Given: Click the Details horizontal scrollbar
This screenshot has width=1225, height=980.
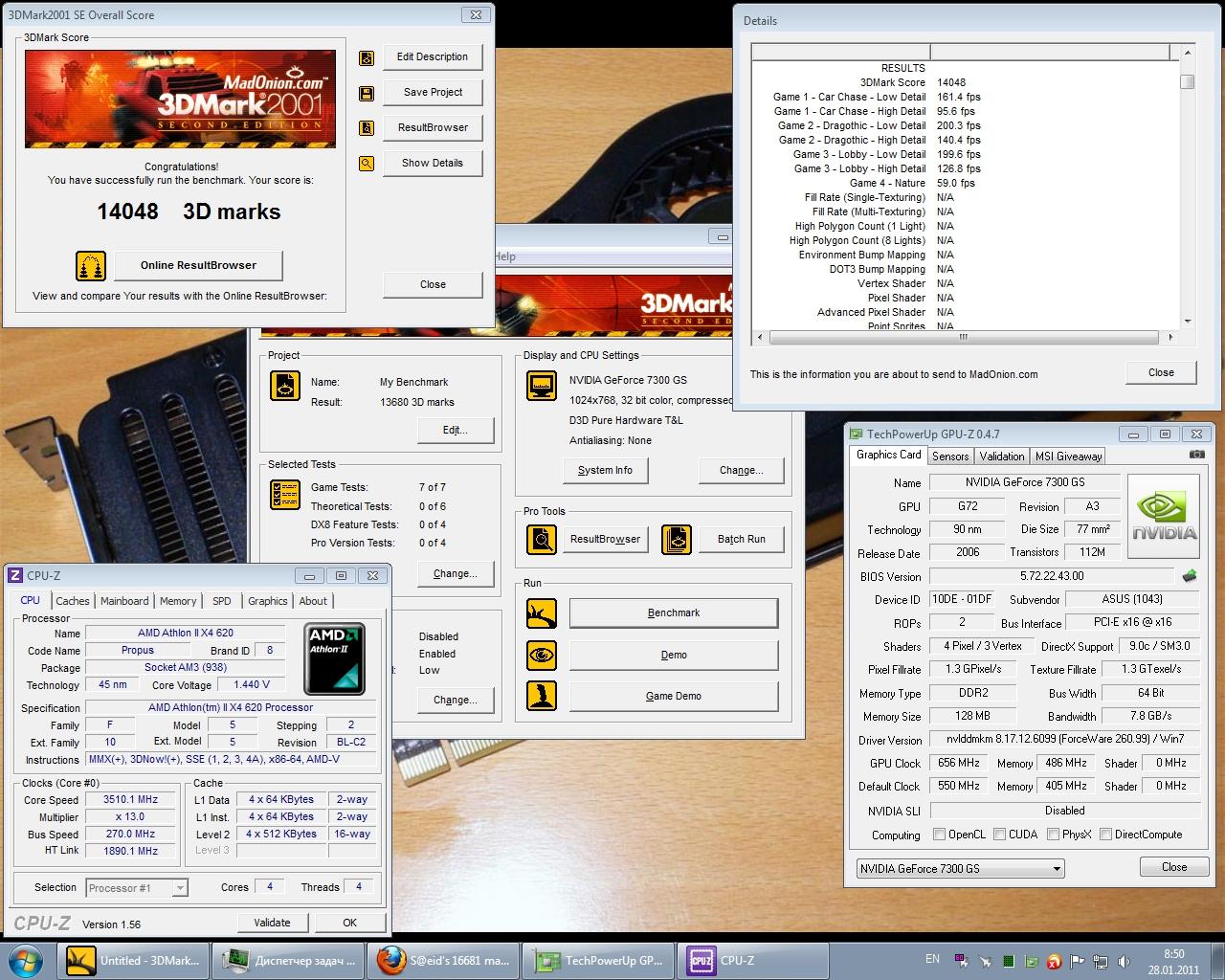Looking at the screenshot, I should (x=965, y=337).
